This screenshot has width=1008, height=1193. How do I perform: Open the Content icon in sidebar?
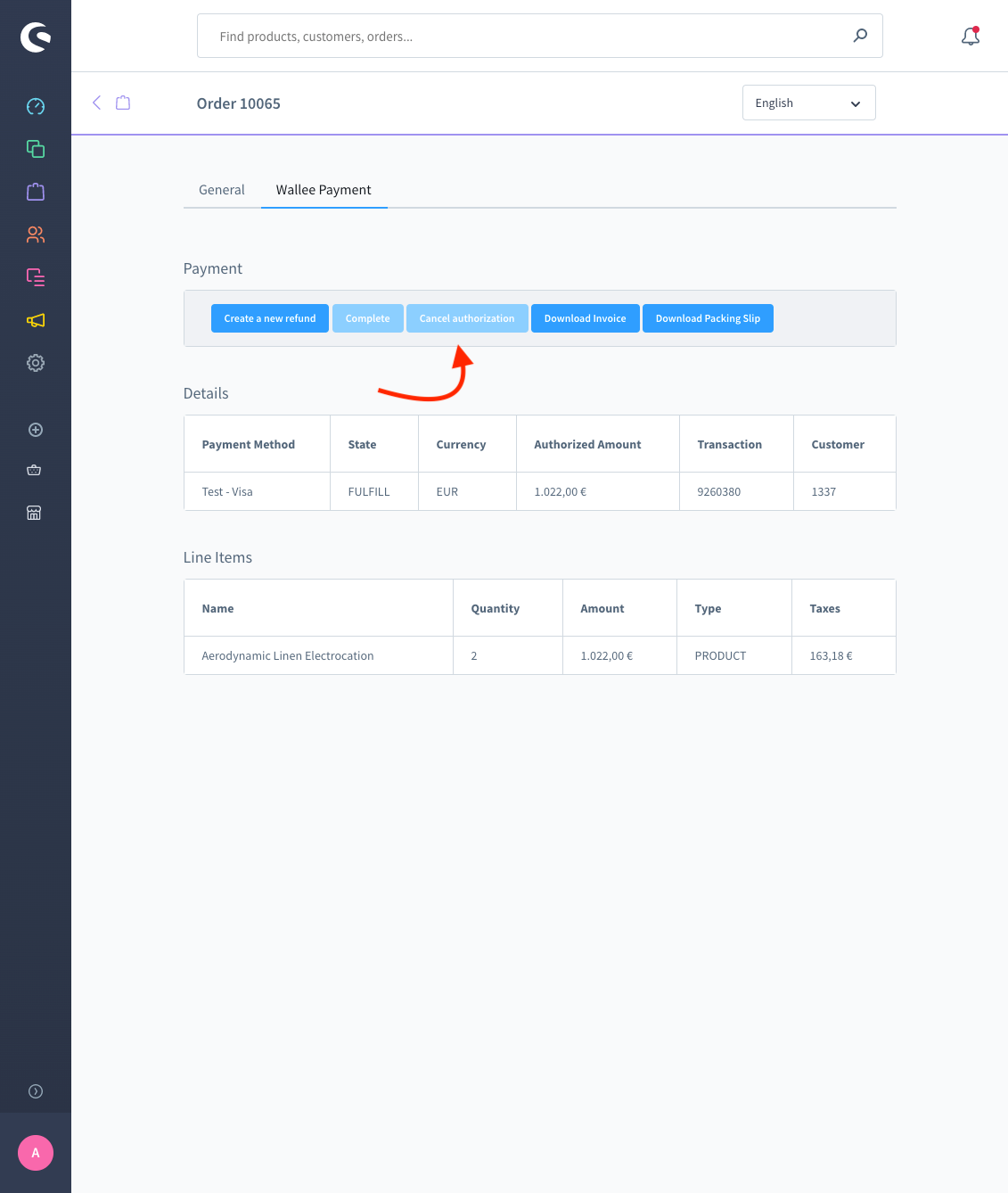tap(36, 277)
